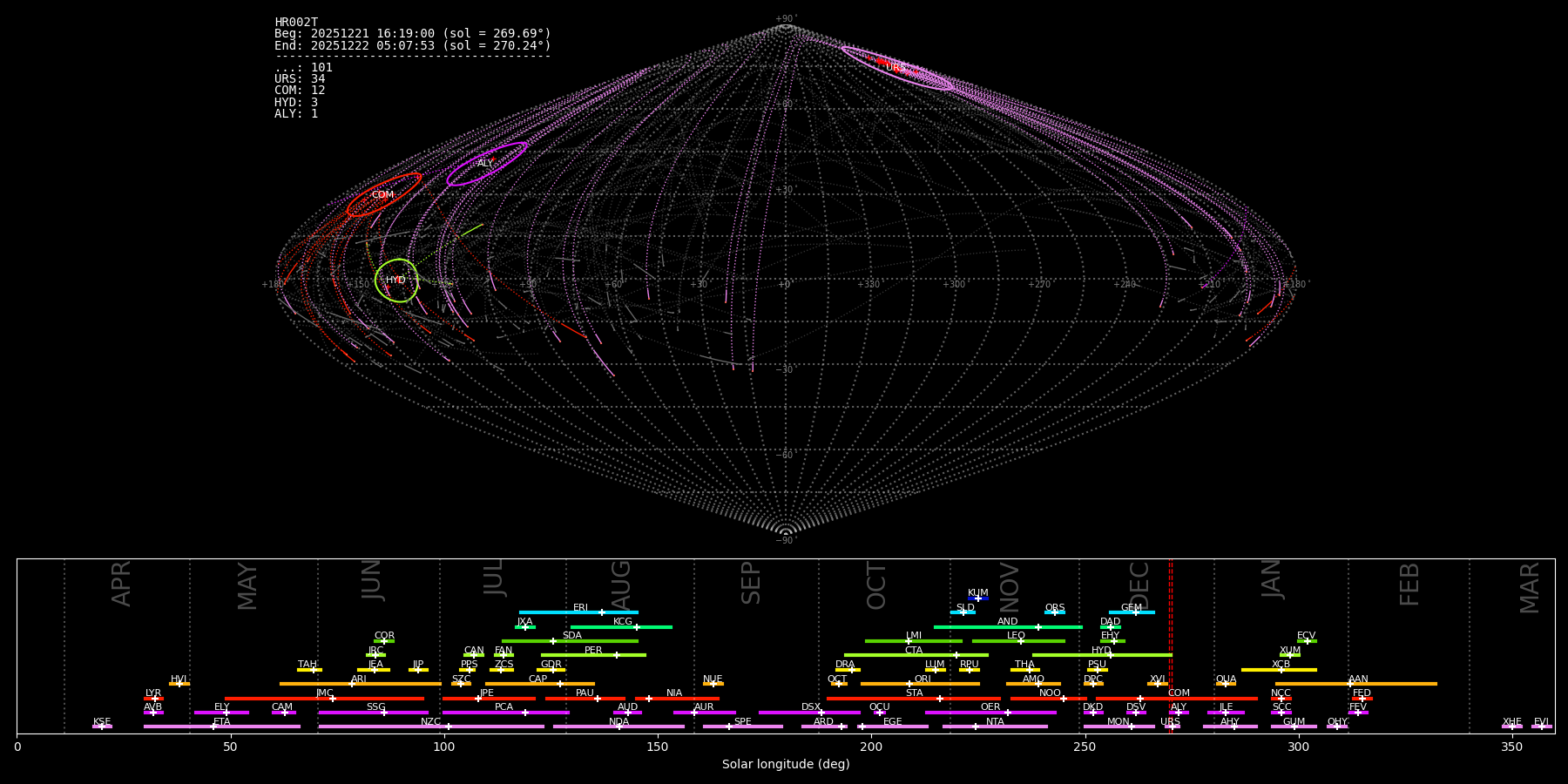Click the cyan ERI shower bar

coord(578,612)
